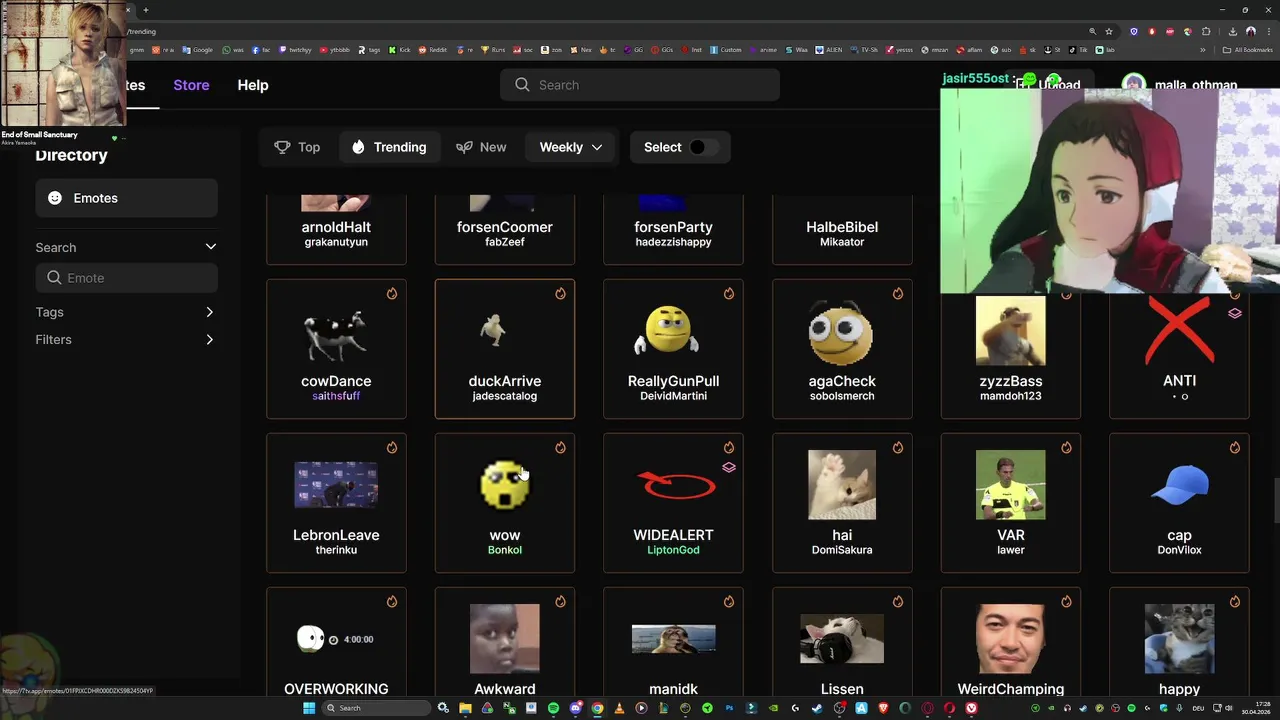
Task: Click the layers icon on WIDEALERT card
Action: point(728,467)
